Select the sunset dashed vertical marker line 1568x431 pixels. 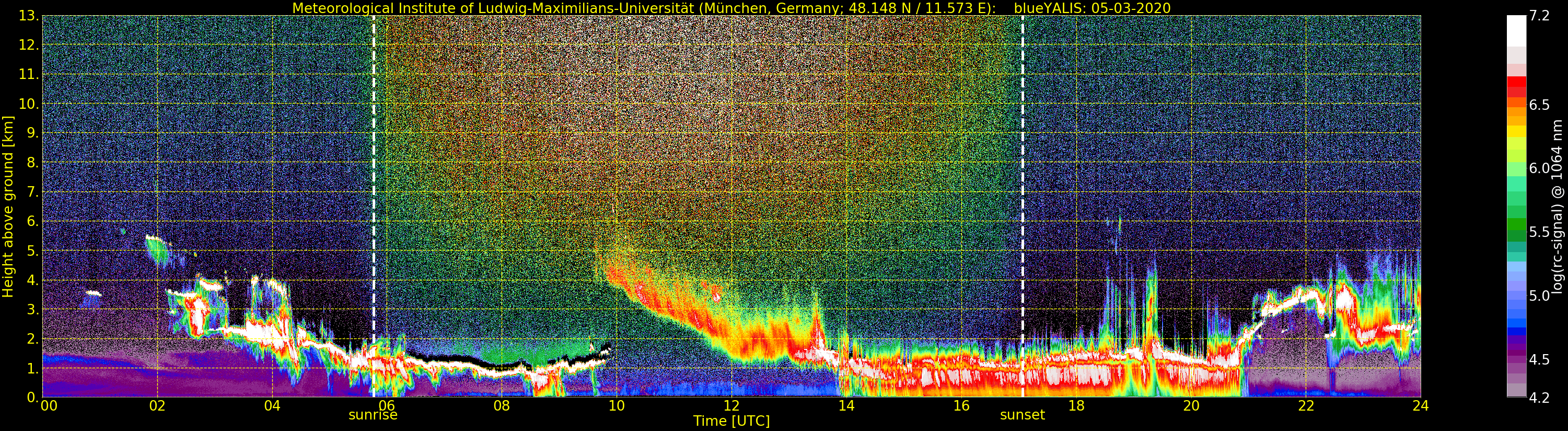click(1023, 206)
